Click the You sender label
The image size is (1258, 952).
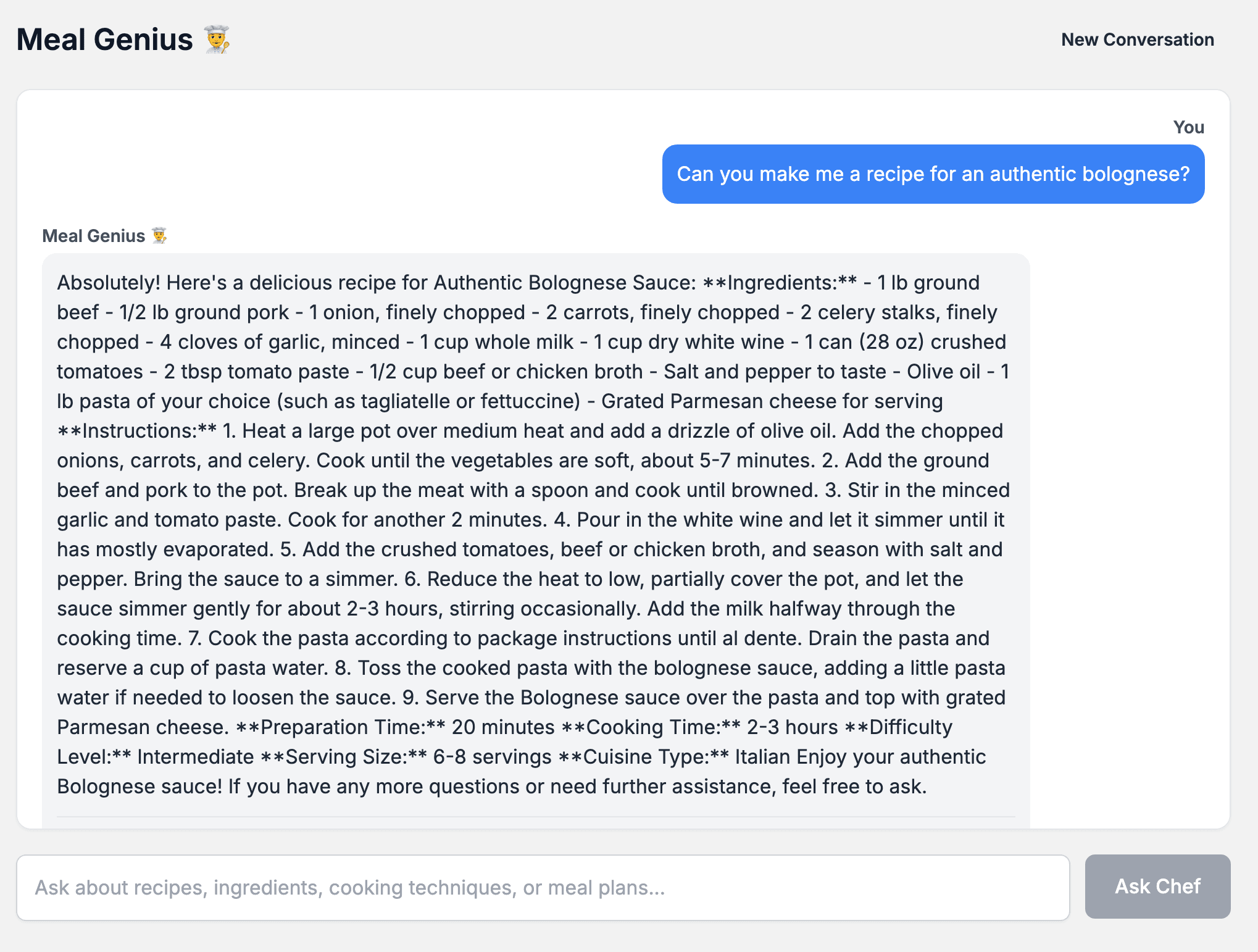[1188, 127]
